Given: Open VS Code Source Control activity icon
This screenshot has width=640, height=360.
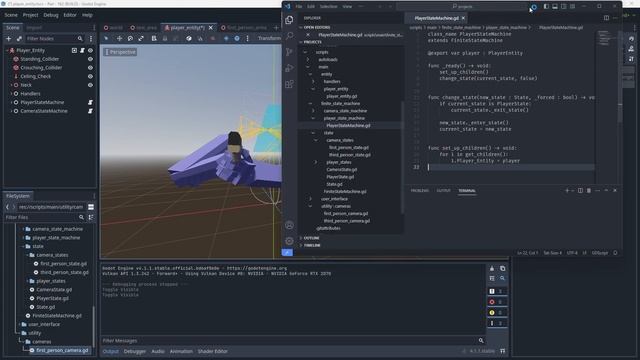Looking at the screenshot, I should click(289, 52).
